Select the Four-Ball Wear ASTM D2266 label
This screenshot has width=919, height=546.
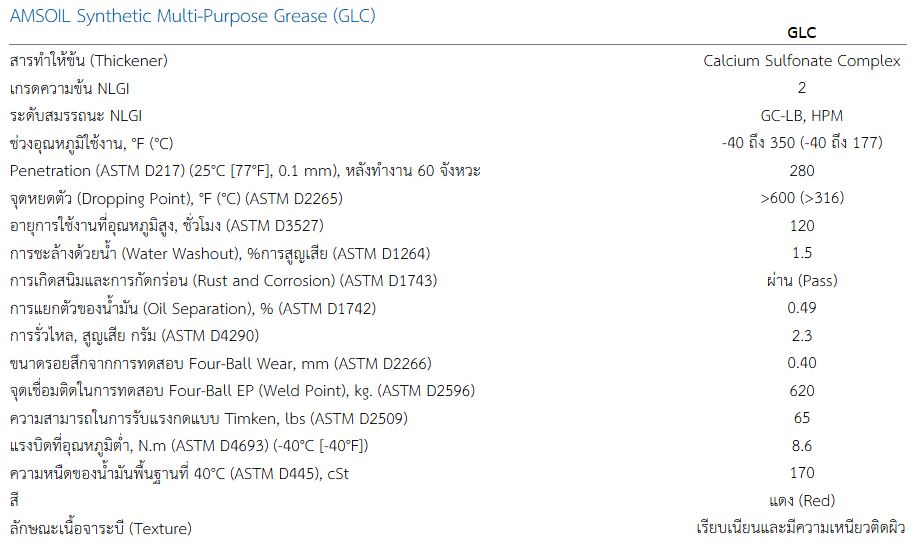220,364
